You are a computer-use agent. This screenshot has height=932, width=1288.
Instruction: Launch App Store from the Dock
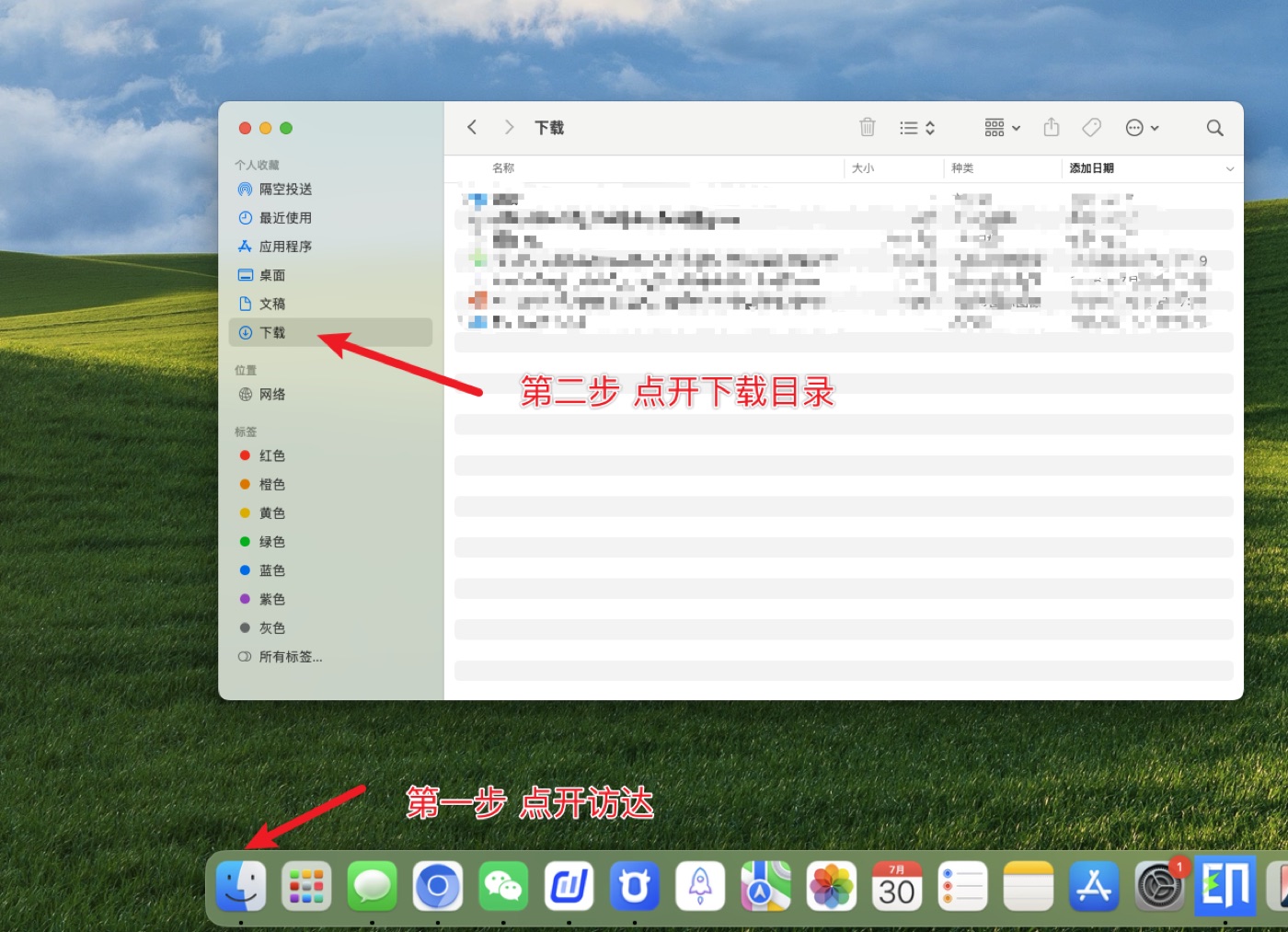1094,886
